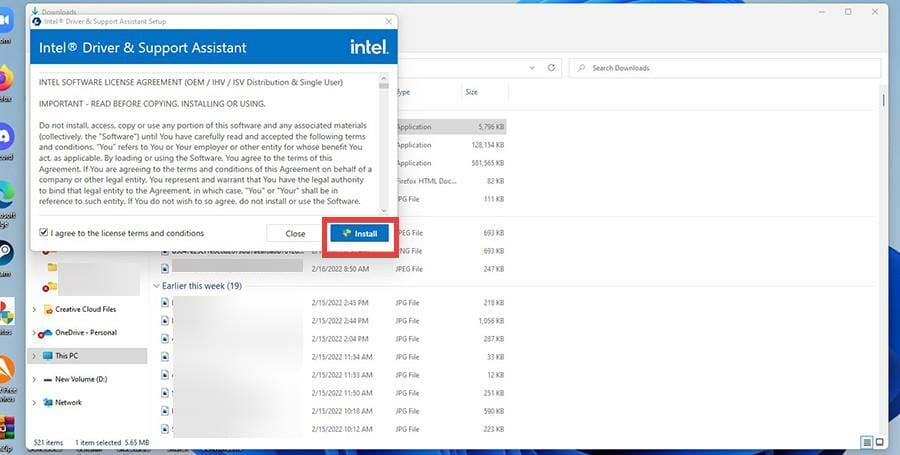
Task: Click file icon in 2/15/2022 2:04 PM row
Action: (165, 339)
